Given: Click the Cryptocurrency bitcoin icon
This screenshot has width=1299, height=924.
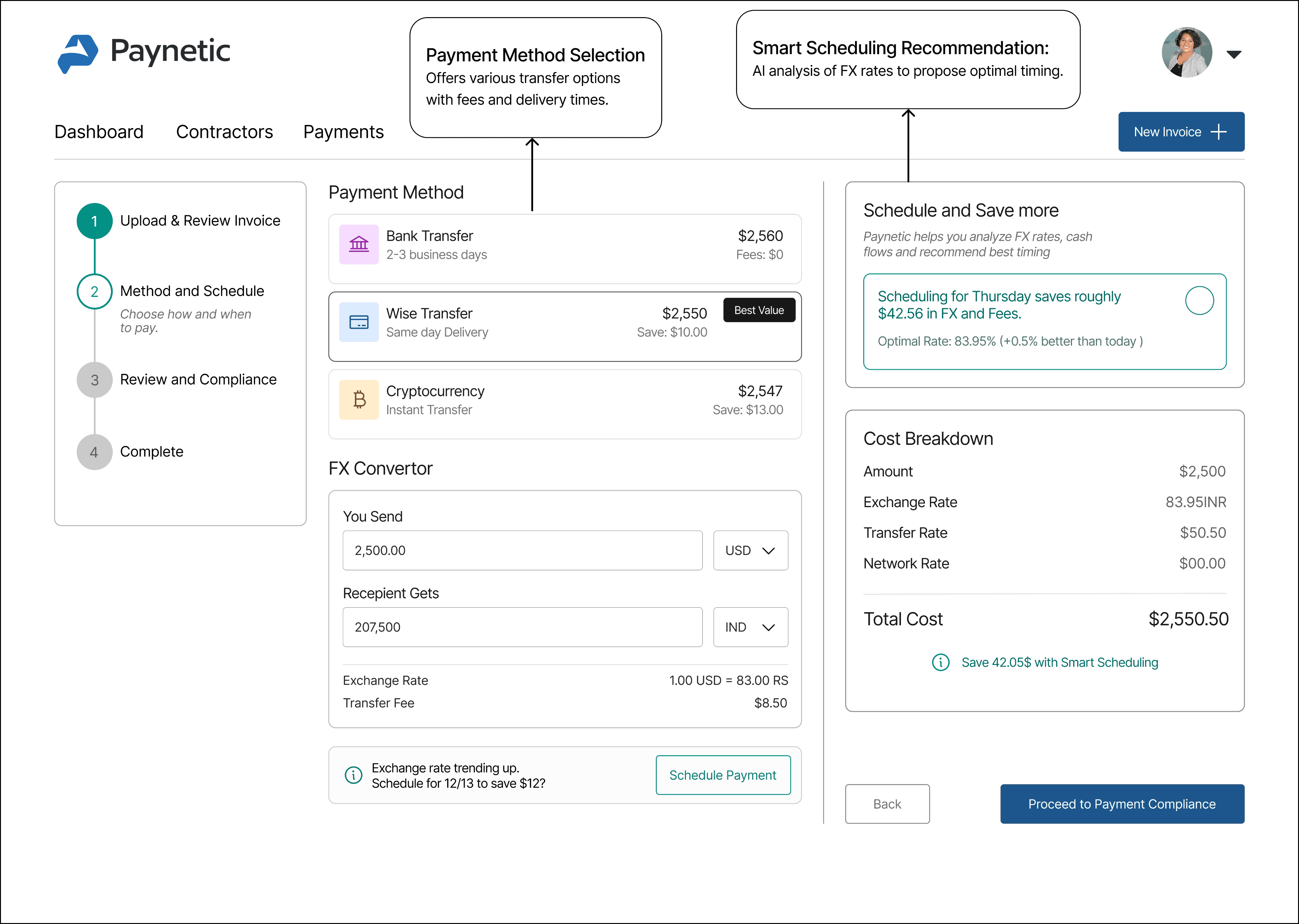Looking at the screenshot, I should pyautogui.click(x=359, y=399).
